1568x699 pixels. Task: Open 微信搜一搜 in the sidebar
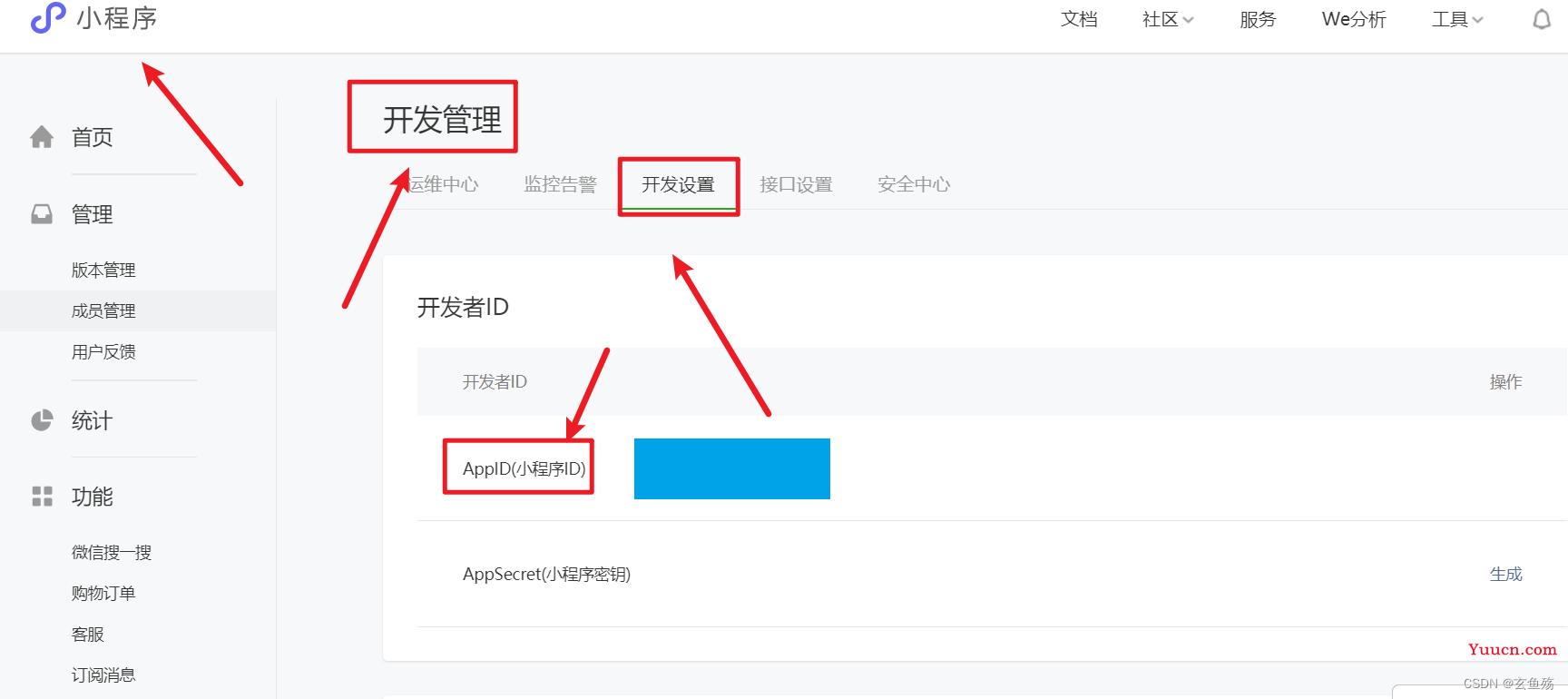tap(112, 552)
